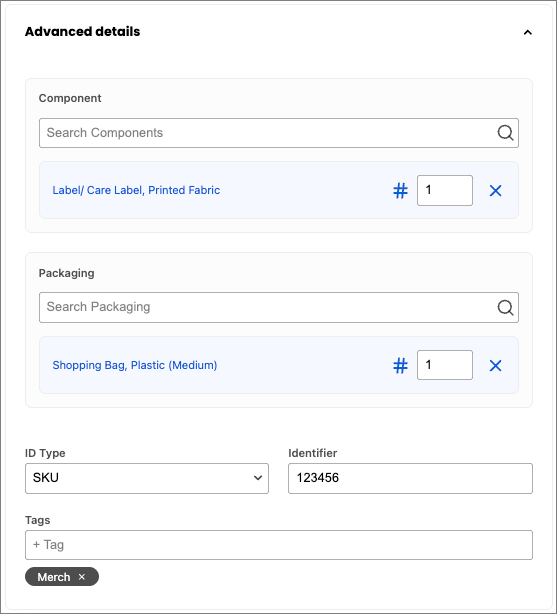Click the Identifier field showing 123456
Viewport: 557px width, 614px height.
(410, 478)
